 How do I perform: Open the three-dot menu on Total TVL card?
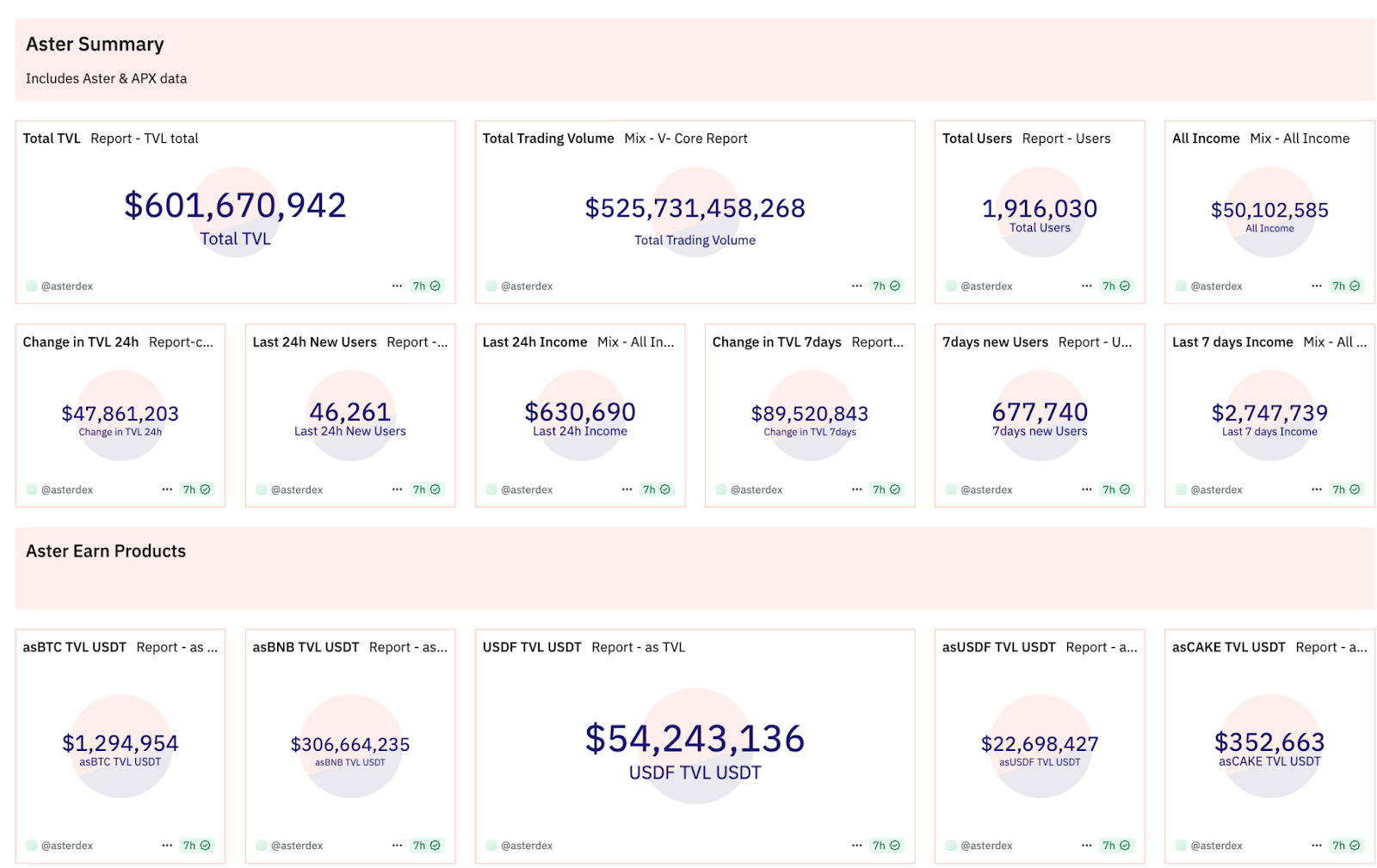tap(397, 286)
